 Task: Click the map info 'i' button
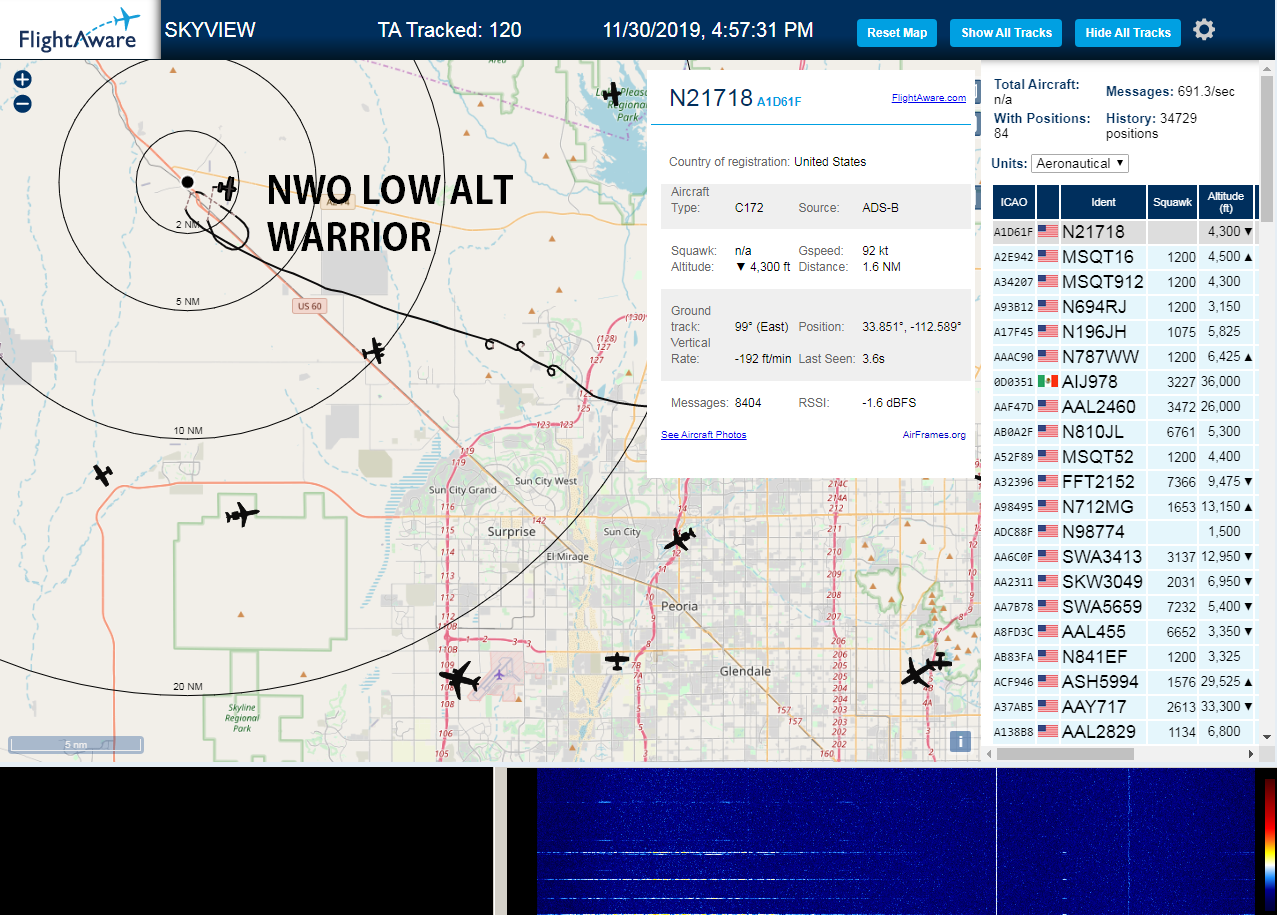960,741
